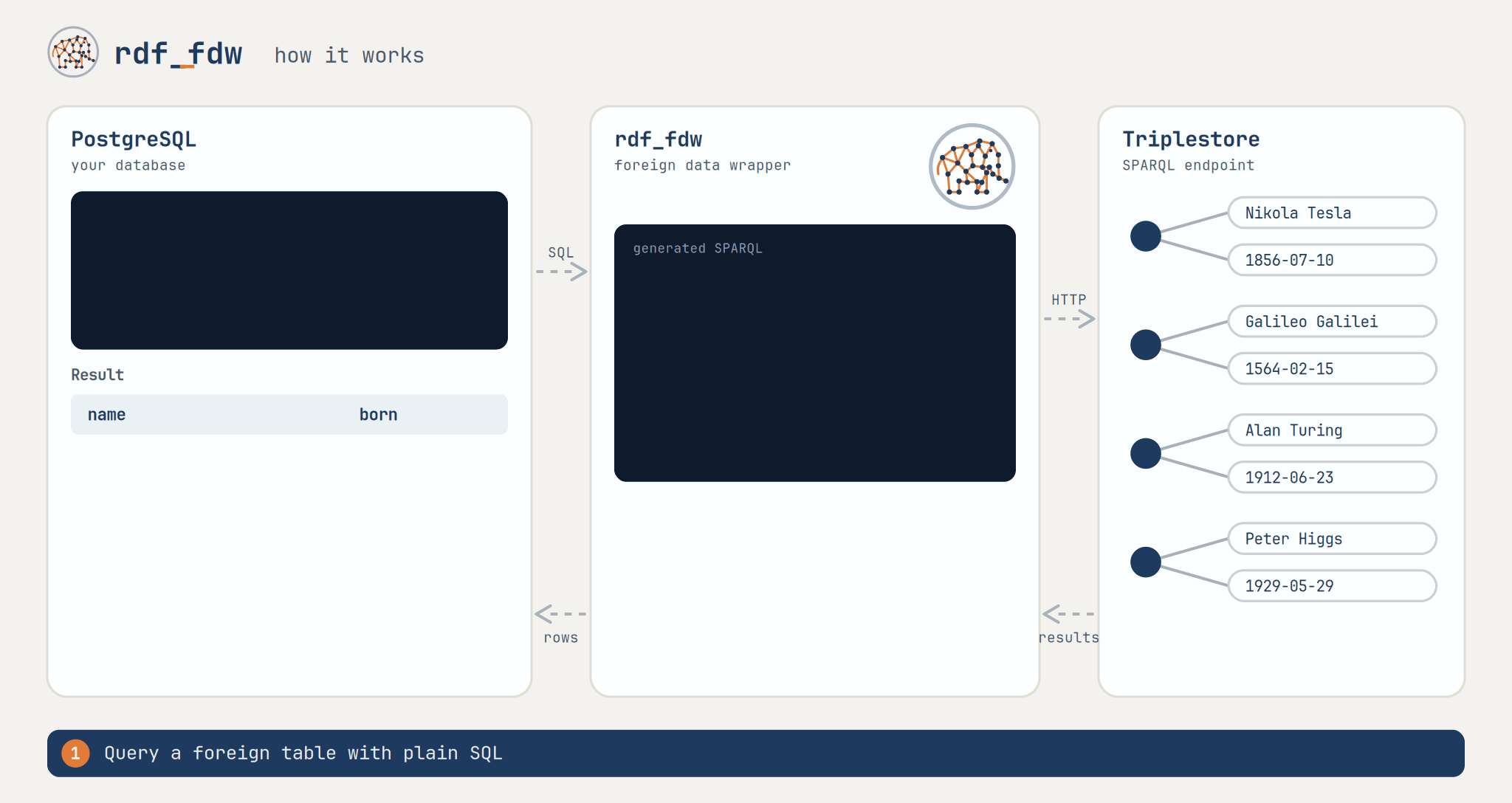
Task: Click the 'your database' subtitle
Action: tap(128, 165)
